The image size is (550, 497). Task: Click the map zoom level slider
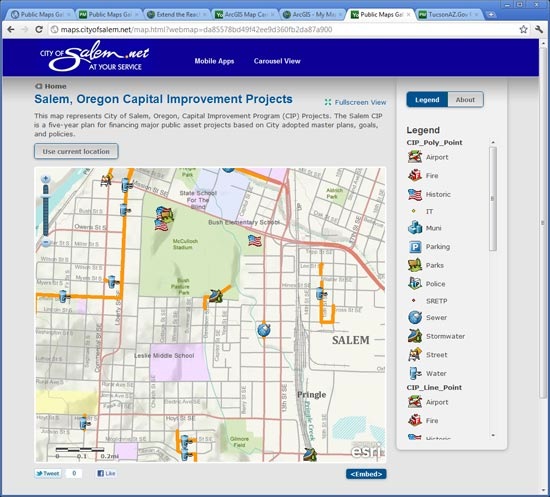click(46, 210)
